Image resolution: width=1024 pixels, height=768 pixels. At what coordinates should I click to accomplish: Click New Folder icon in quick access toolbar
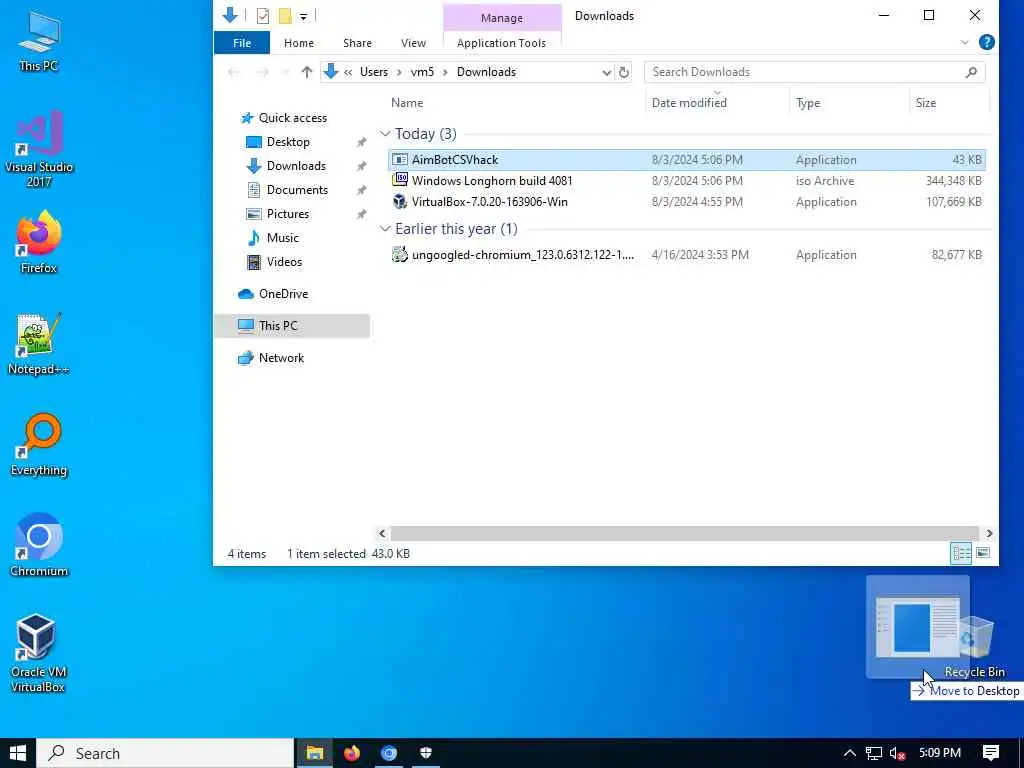[285, 16]
